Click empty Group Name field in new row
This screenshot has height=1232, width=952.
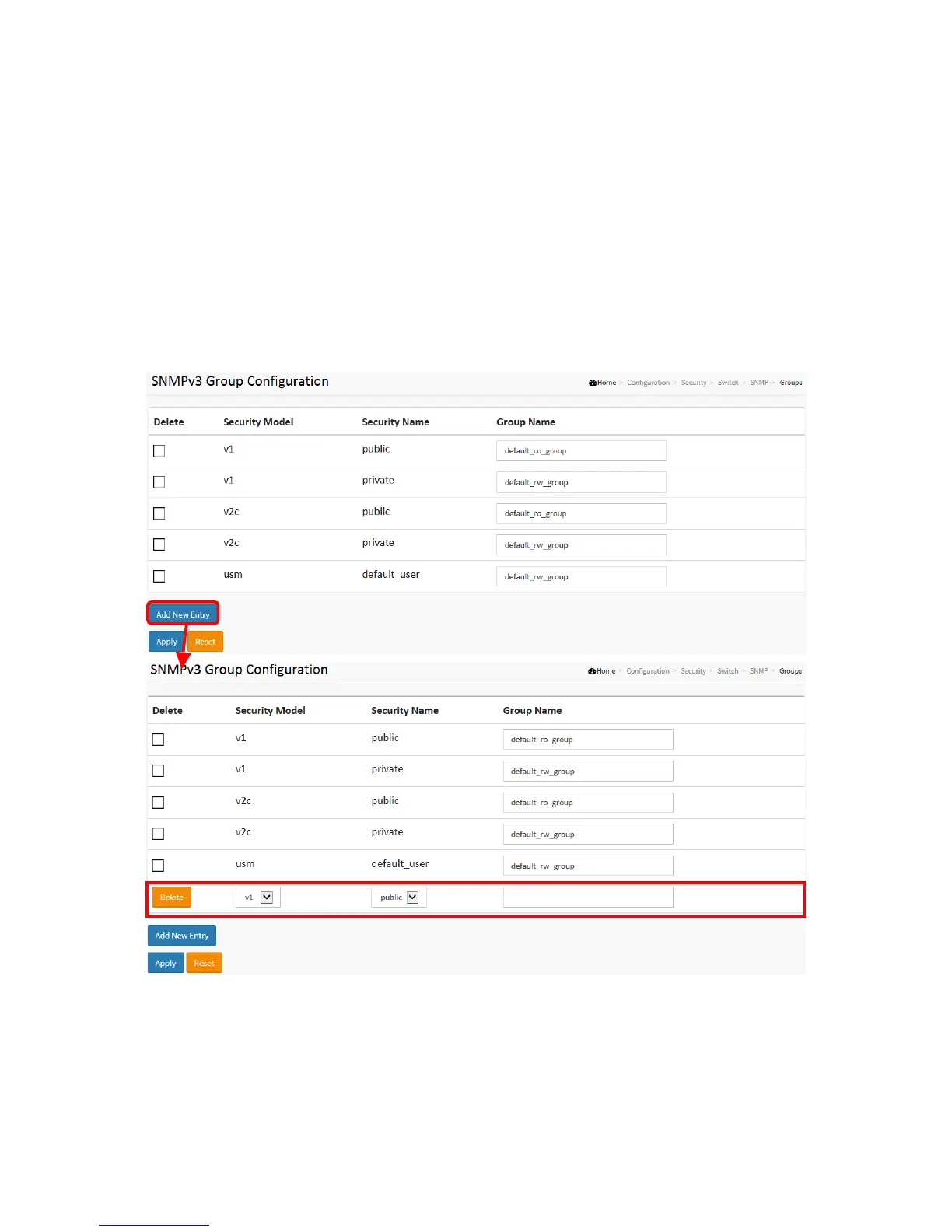point(588,897)
